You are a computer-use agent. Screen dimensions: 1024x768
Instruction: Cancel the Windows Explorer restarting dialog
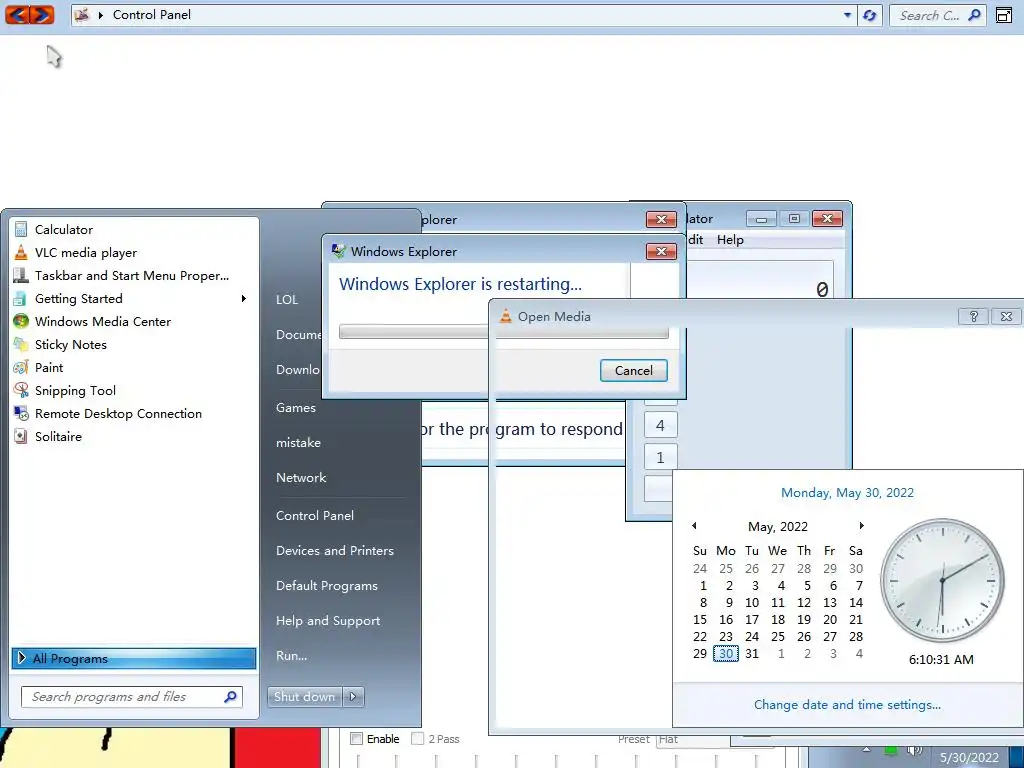point(633,370)
